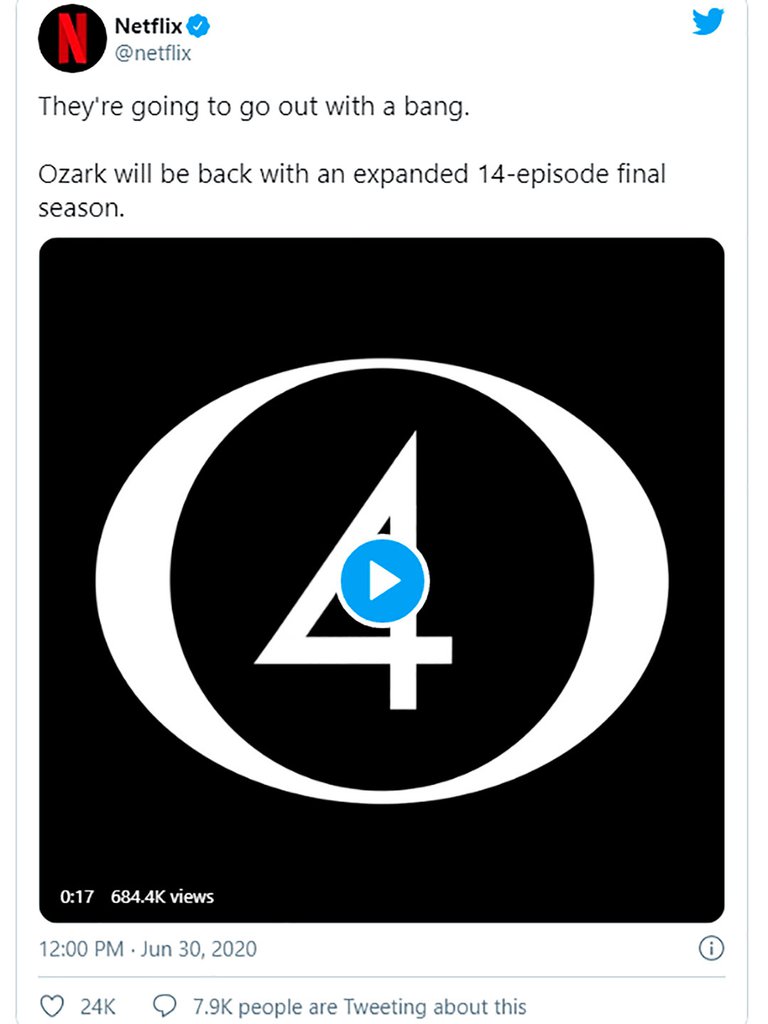Click the 24K likes count
768x1024 pixels.
click(x=98, y=1006)
